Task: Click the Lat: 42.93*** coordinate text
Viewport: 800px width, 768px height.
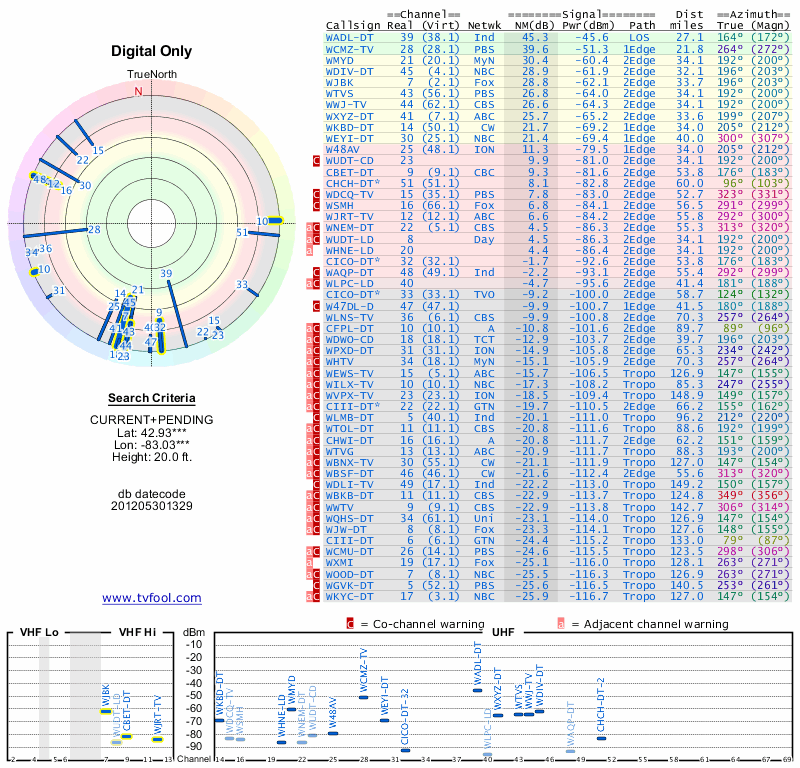Action: point(153,433)
